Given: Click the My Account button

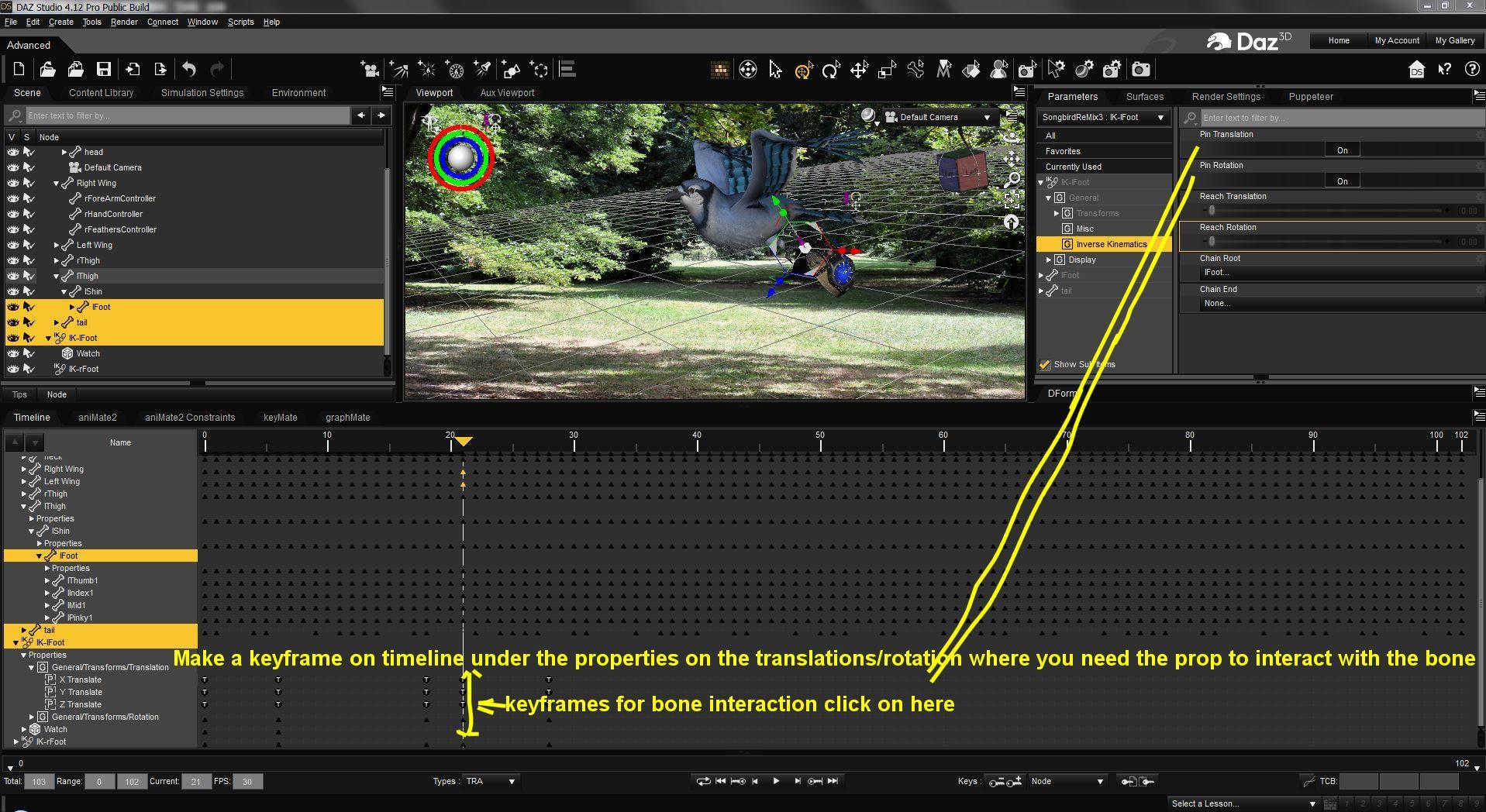Looking at the screenshot, I should click(x=1397, y=40).
